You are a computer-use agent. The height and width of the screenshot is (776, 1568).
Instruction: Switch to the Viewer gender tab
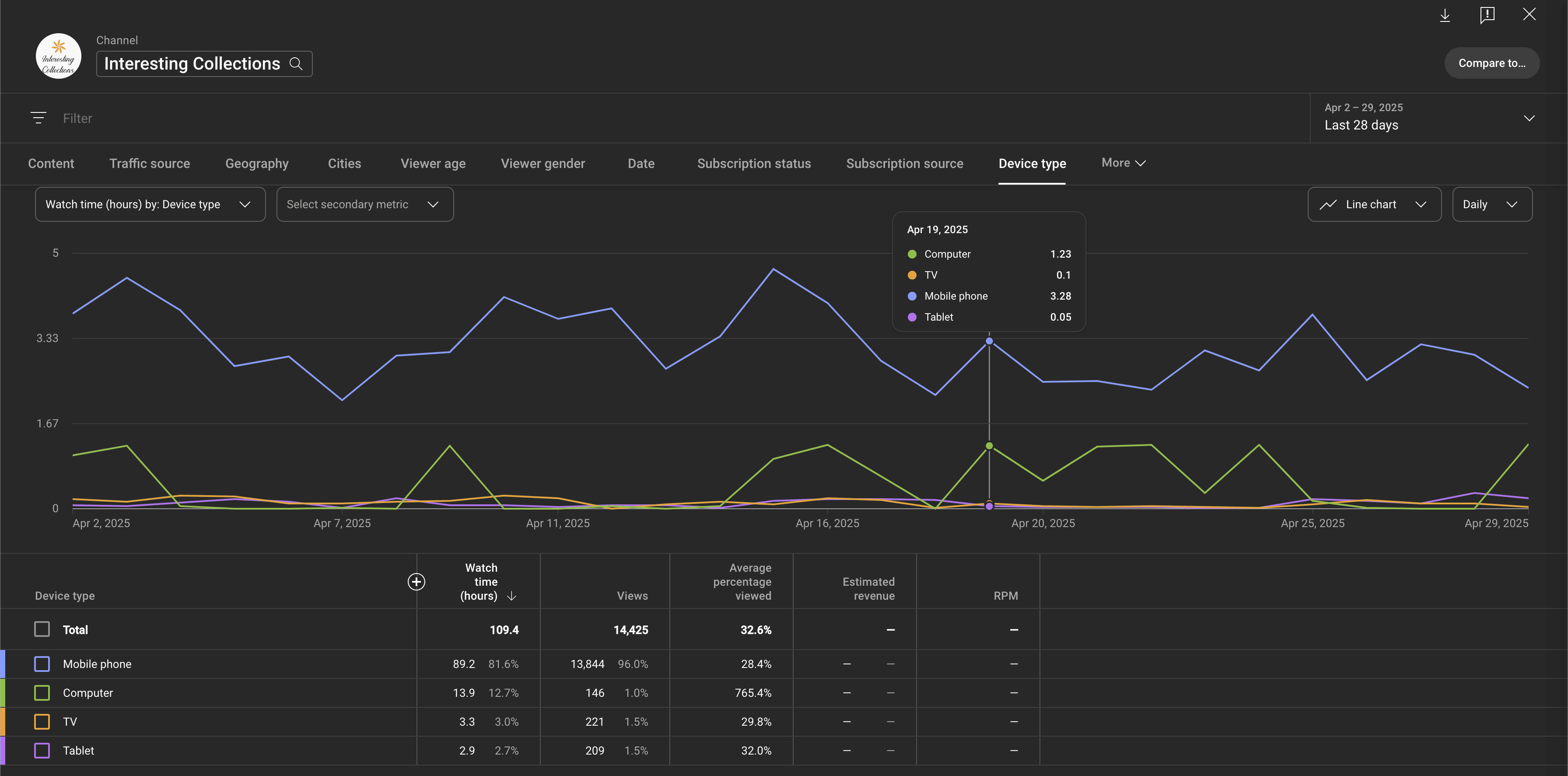pyautogui.click(x=543, y=164)
